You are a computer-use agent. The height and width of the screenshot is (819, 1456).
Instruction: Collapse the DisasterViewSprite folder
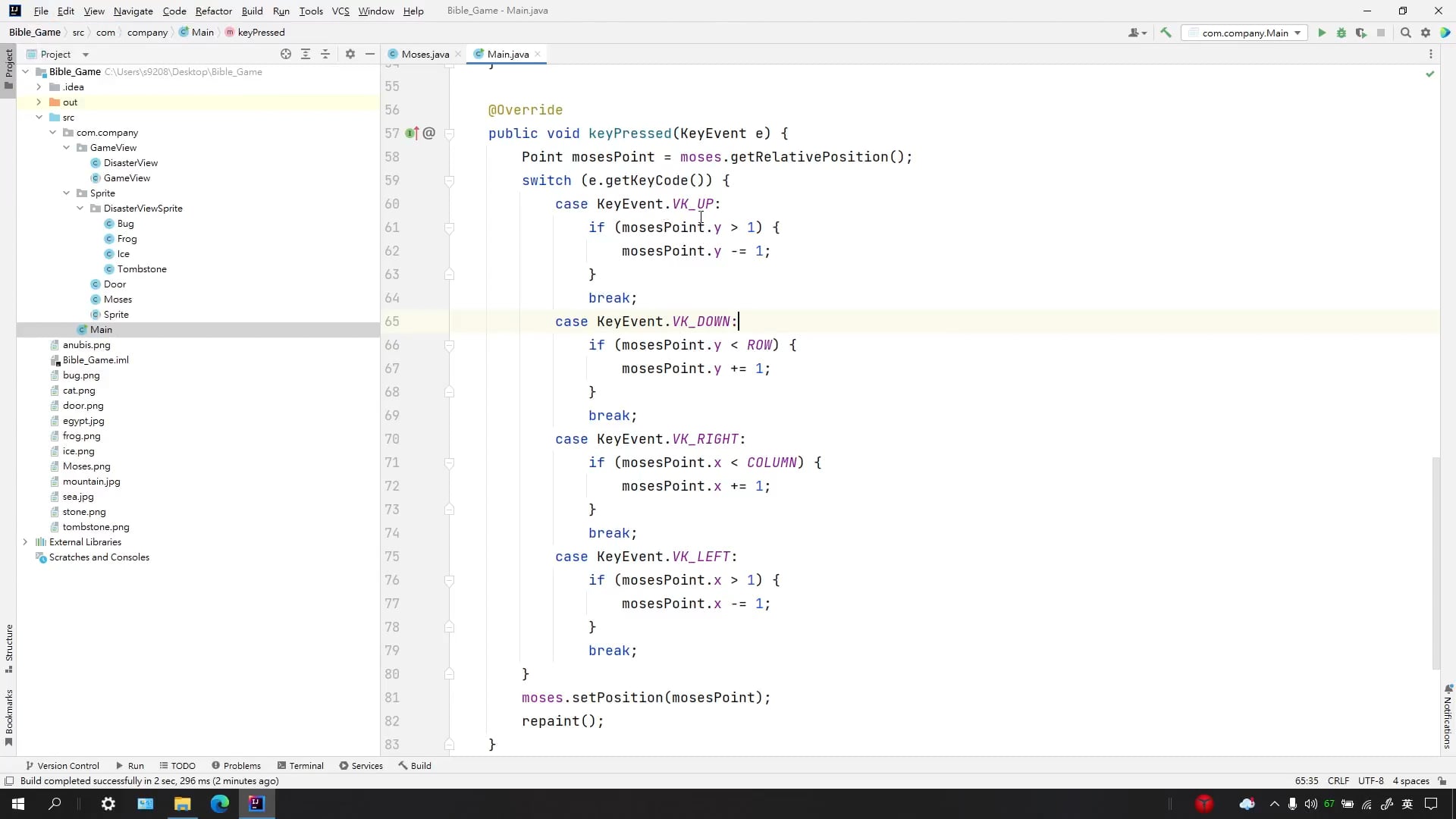click(x=80, y=209)
